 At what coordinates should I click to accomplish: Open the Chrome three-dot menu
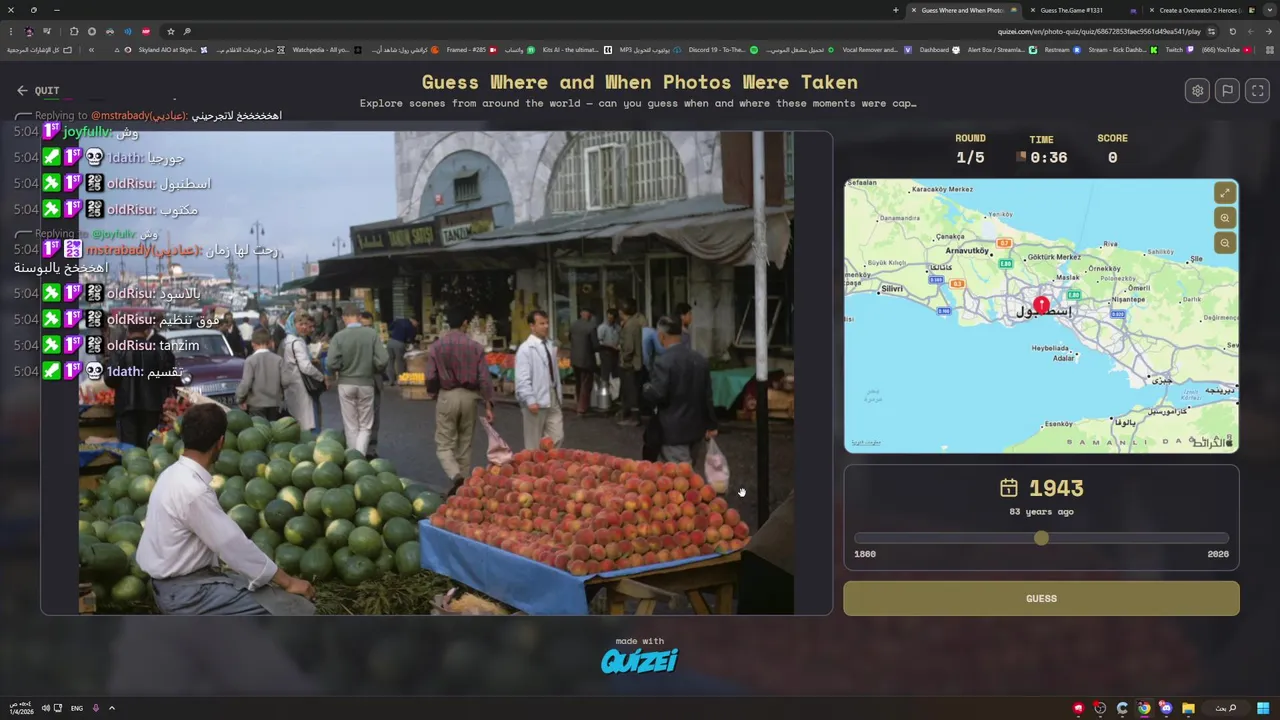point(11,32)
